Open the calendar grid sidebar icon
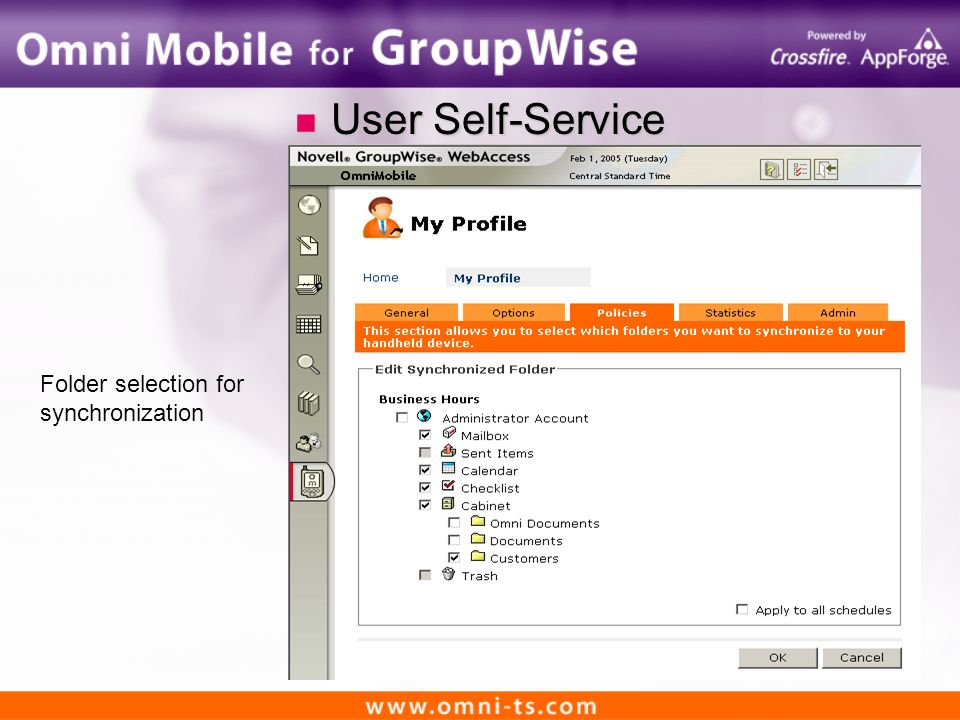Screen dimensions: 960x720 pyautogui.click(x=309, y=324)
